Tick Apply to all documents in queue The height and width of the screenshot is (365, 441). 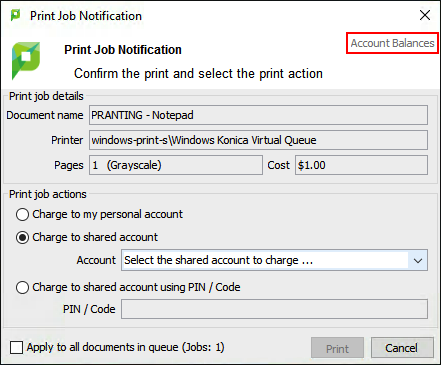17,347
